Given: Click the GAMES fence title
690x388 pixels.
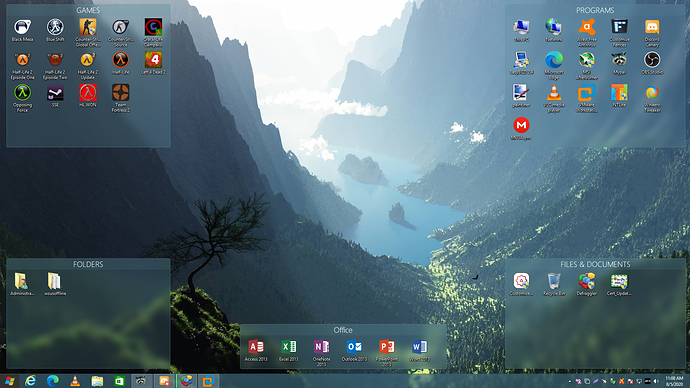Looking at the screenshot, I should tap(88, 10).
